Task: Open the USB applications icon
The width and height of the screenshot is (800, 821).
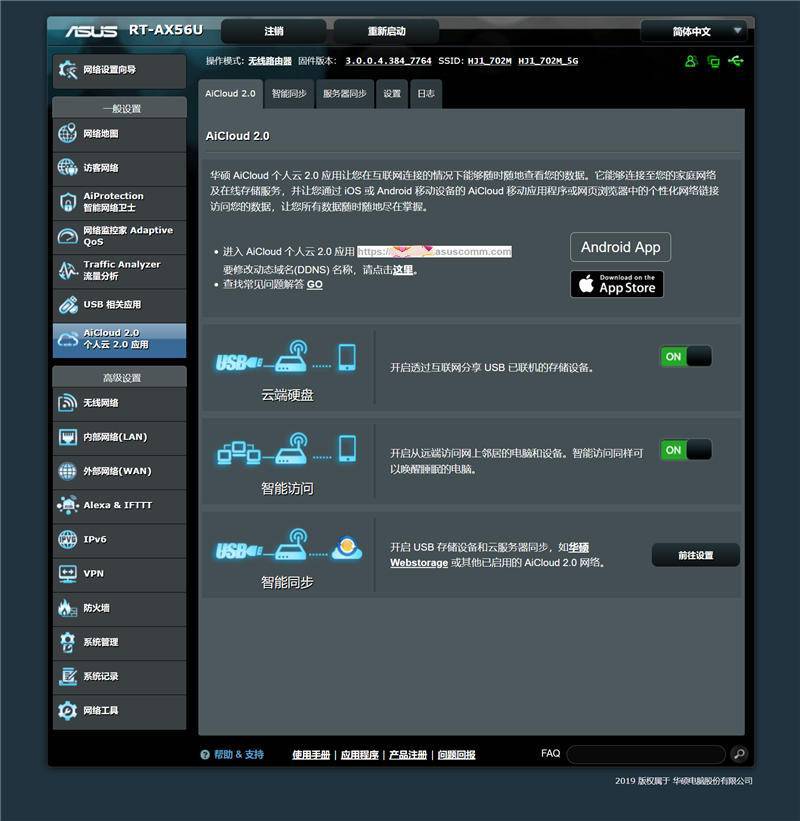Action: [x=68, y=305]
